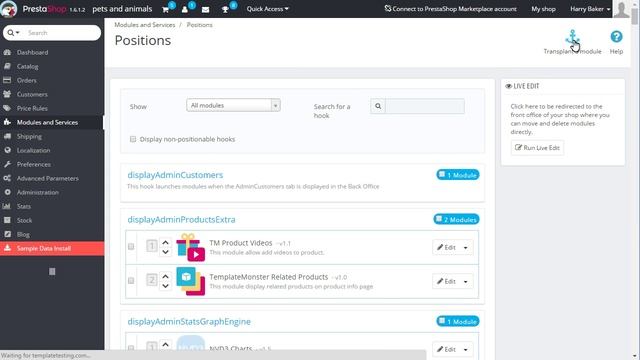Click displayAdminStatsGraphEngine 1 Module badge
This screenshot has height=360, width=640.
[x=458, y=321]
